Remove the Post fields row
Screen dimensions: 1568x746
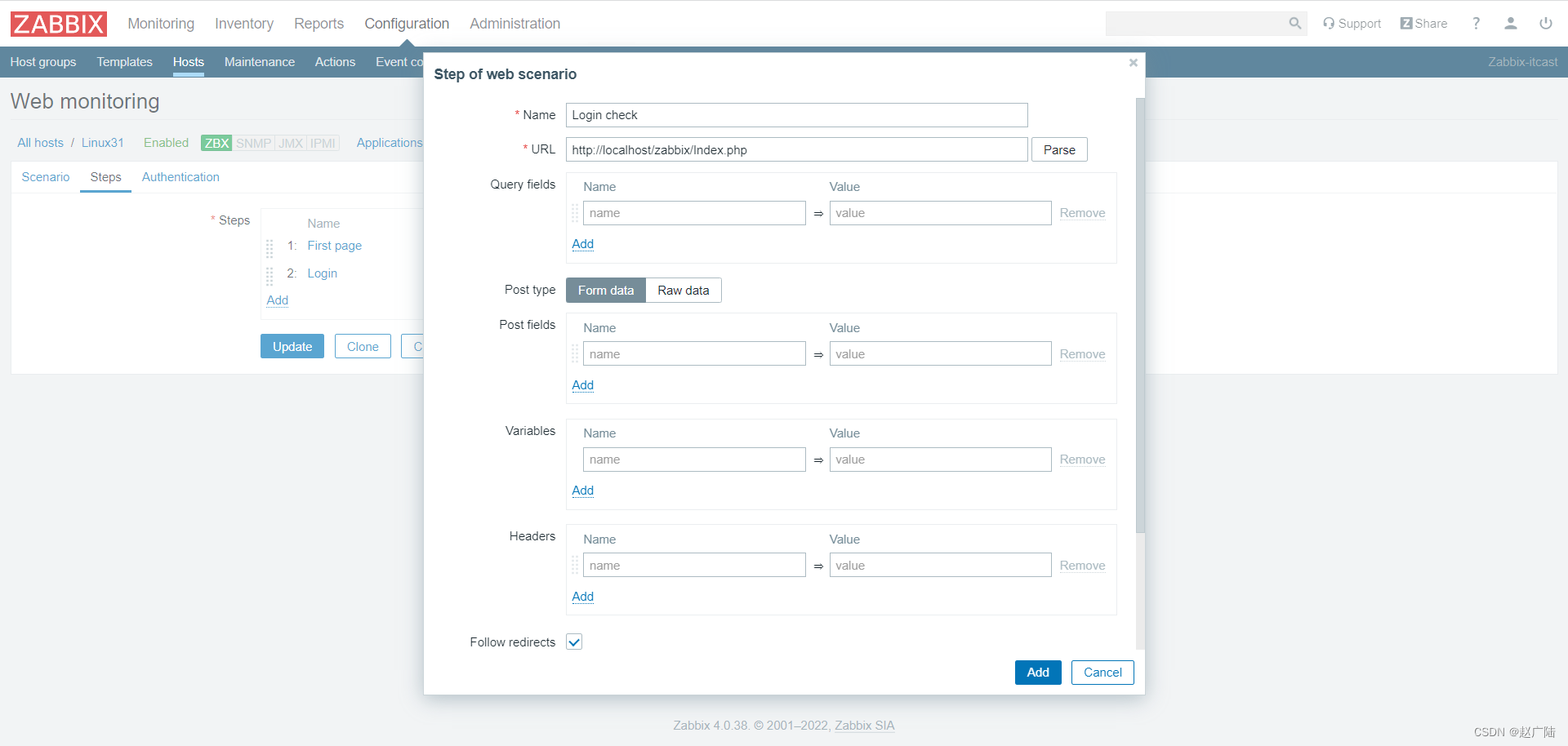point(1082,354)
